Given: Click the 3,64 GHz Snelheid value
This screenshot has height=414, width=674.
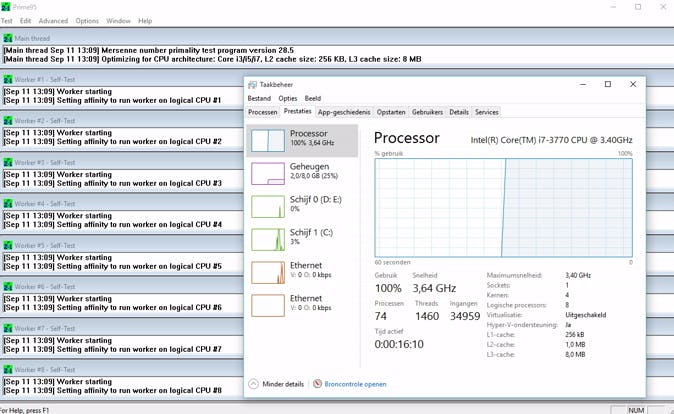Looking at the screenshot, I should coord(434,288).
